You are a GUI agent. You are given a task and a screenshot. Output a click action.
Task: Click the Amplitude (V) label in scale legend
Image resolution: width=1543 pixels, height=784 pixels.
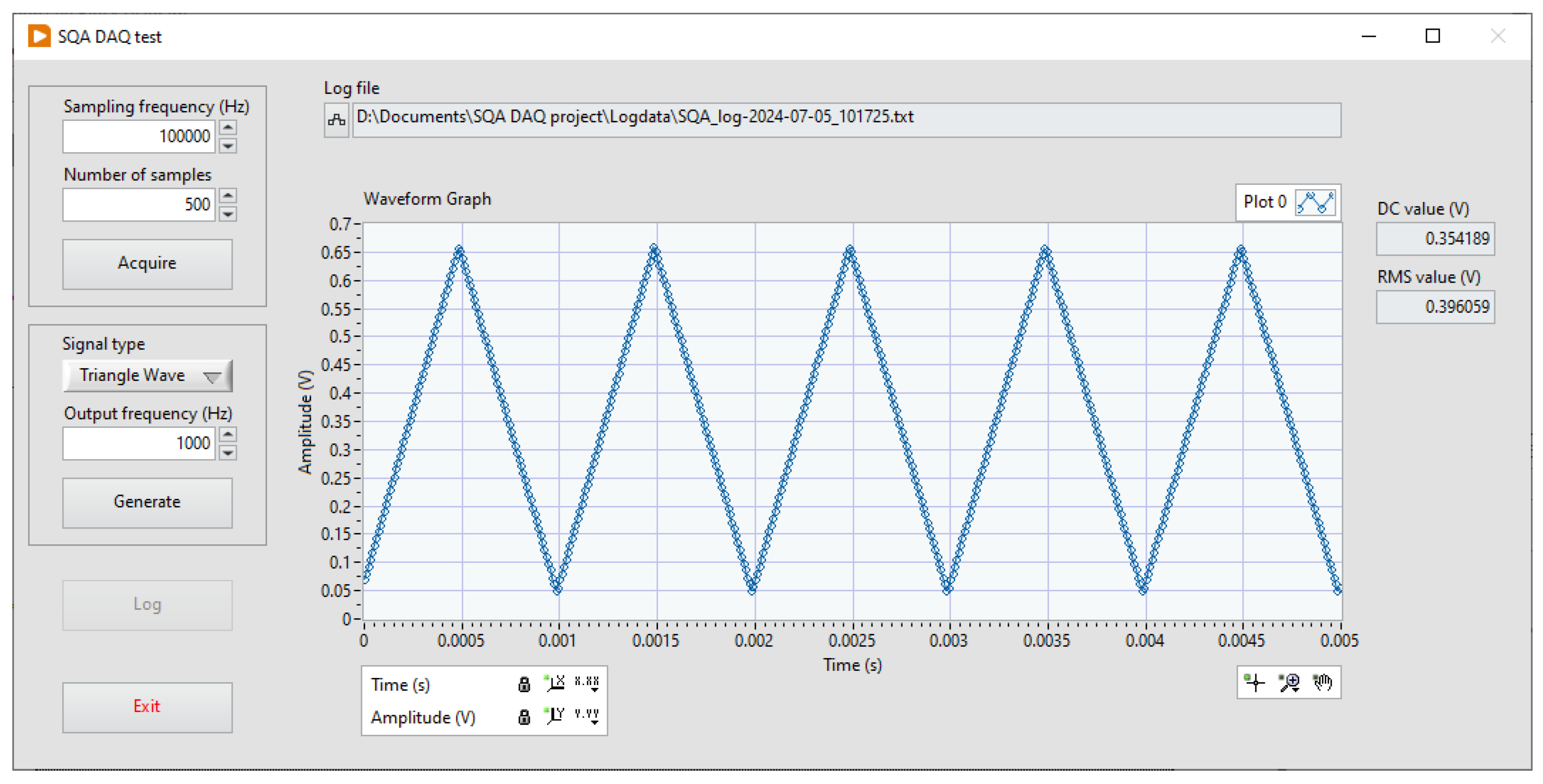[x=423, y=717]
